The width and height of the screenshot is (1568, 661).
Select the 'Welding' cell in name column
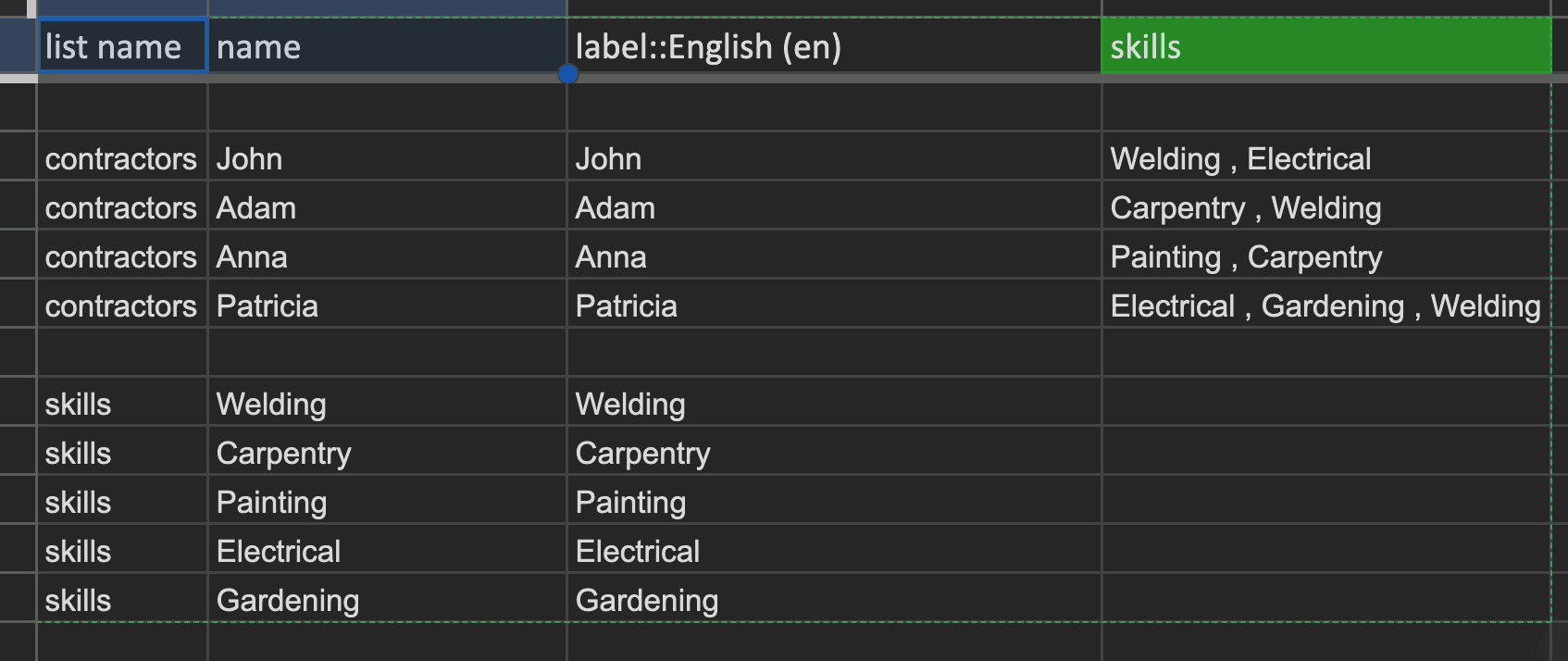[387, 402]
